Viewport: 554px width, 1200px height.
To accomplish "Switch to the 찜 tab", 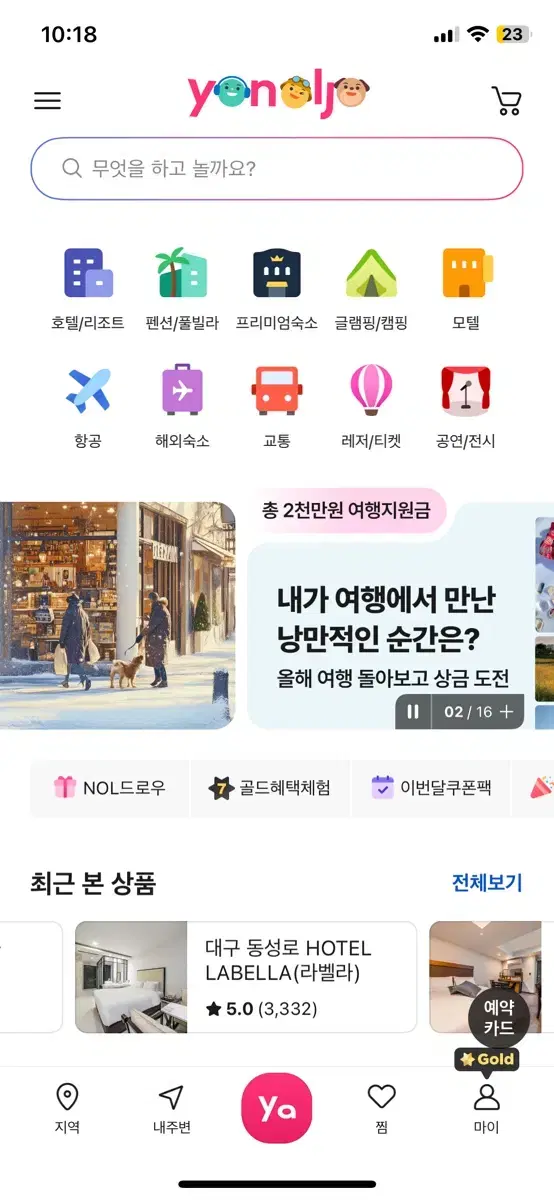I will pyautogui.click(x=382, y=1108).
